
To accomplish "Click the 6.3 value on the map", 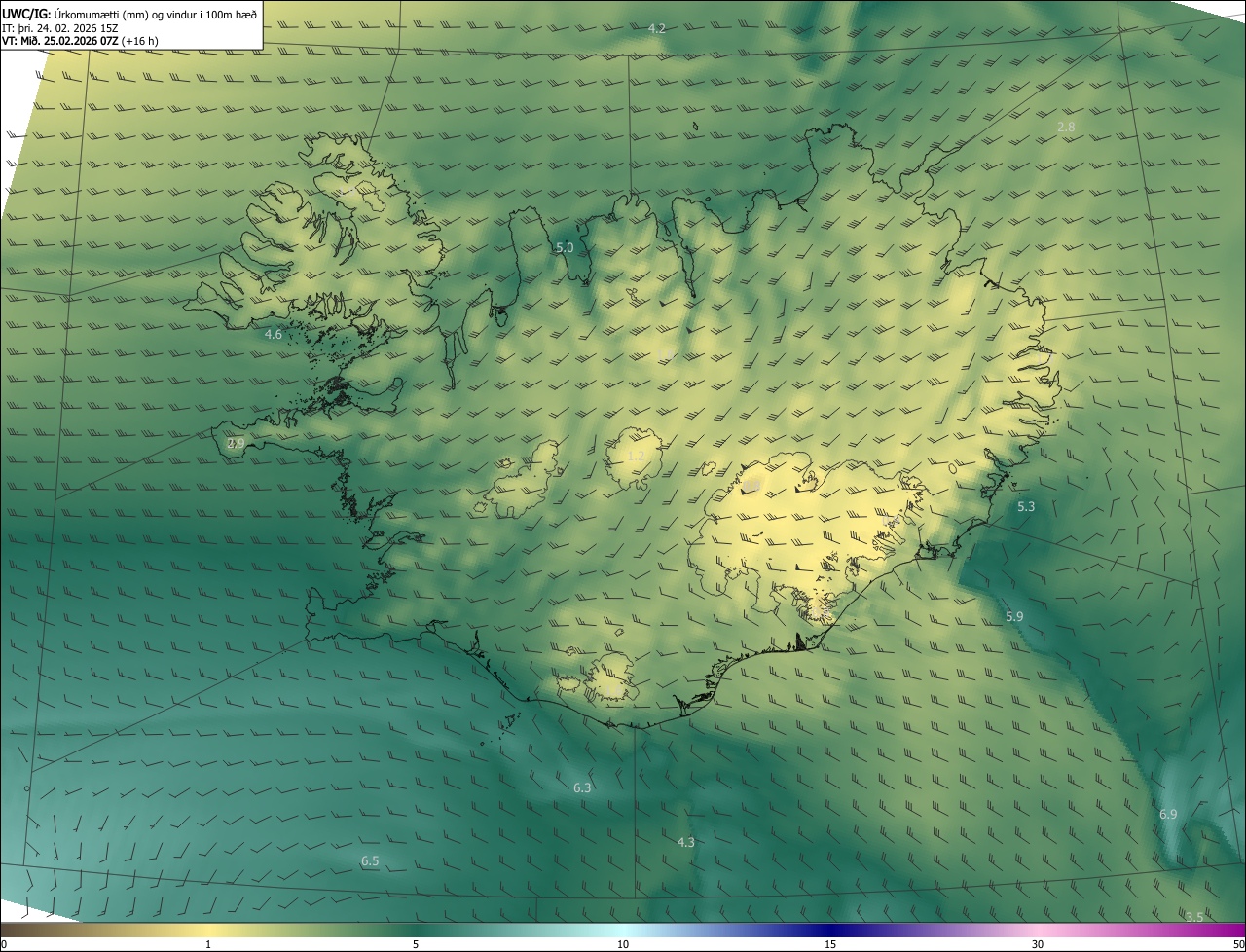I will click(582, 787).
